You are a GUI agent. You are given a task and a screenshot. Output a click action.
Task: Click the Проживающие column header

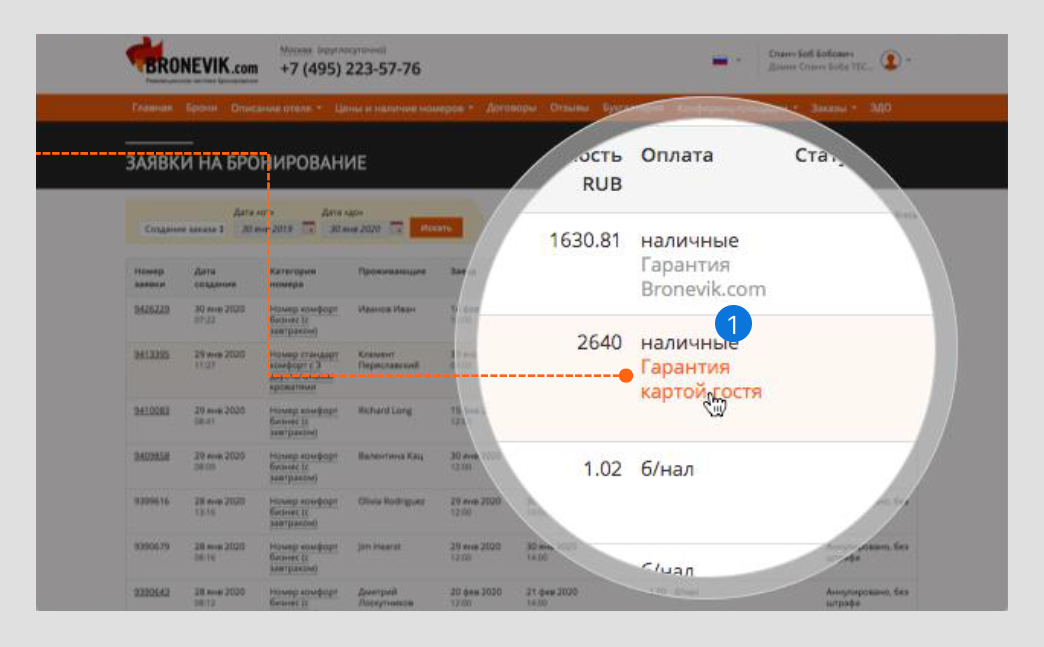[x=392, y=272]
